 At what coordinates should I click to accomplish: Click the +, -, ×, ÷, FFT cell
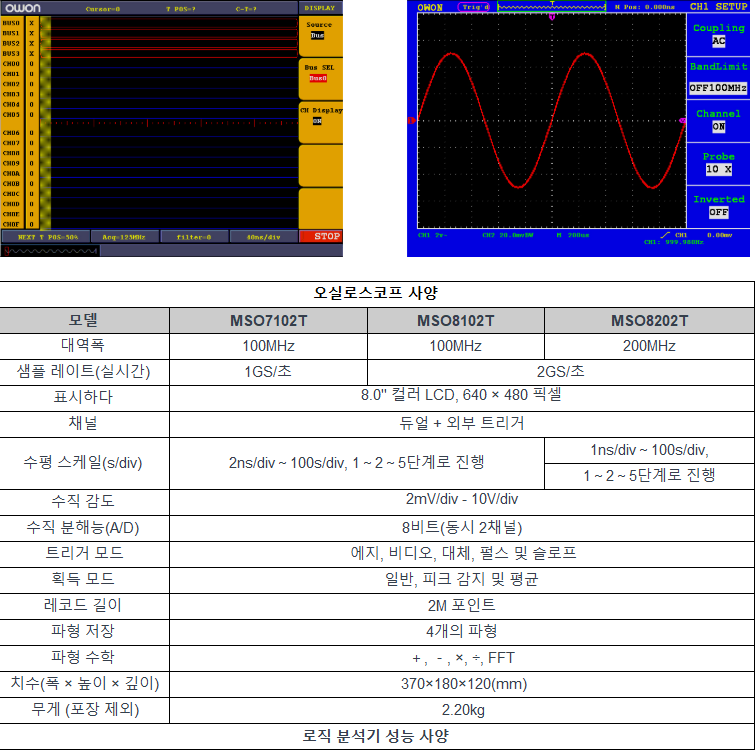[x=461, y=658]
